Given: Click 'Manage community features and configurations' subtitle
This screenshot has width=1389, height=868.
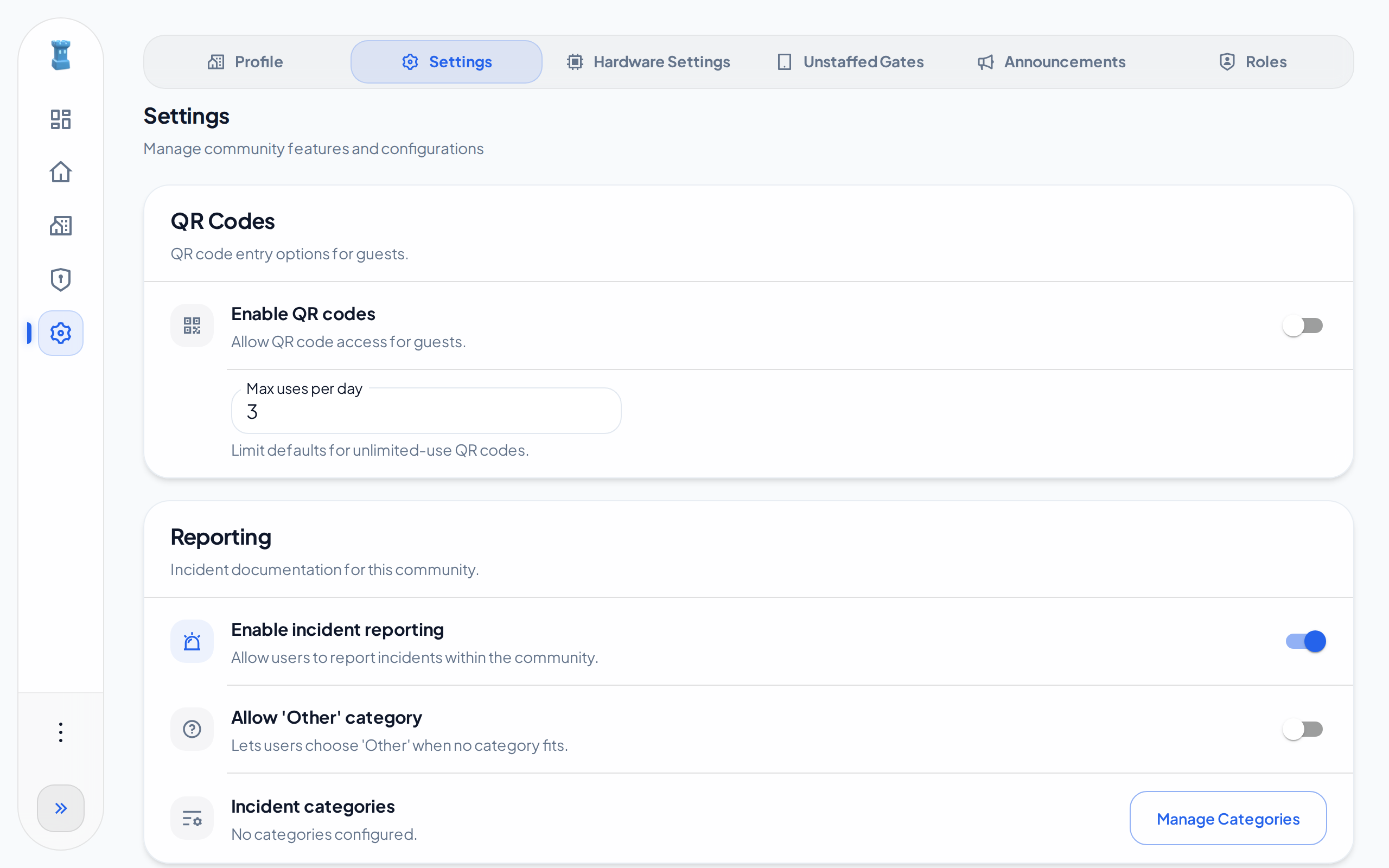Looking at the screenshot, I should [x=314, y=149].
